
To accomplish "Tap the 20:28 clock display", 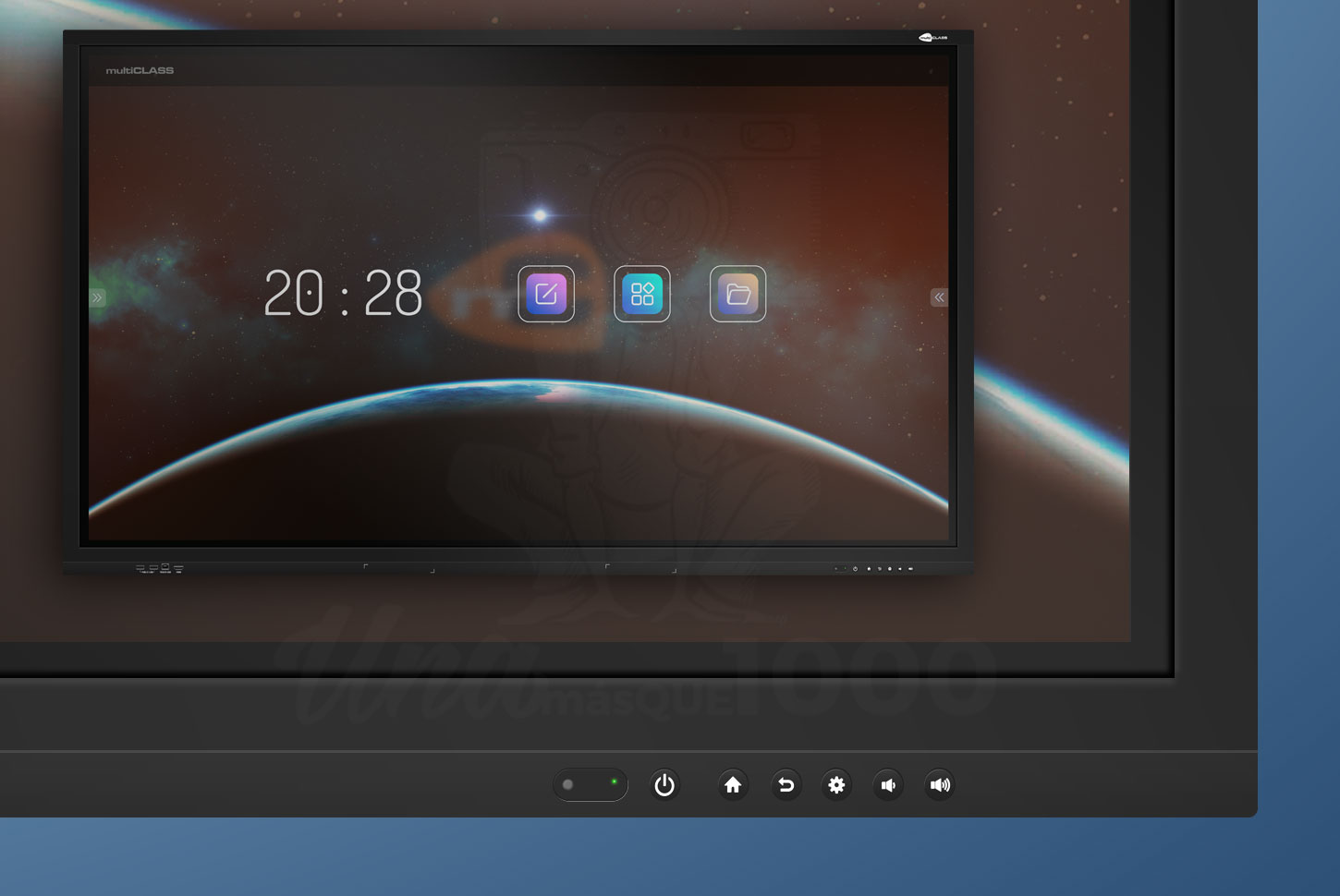I will pyautogui.click(x=343, y=292).
